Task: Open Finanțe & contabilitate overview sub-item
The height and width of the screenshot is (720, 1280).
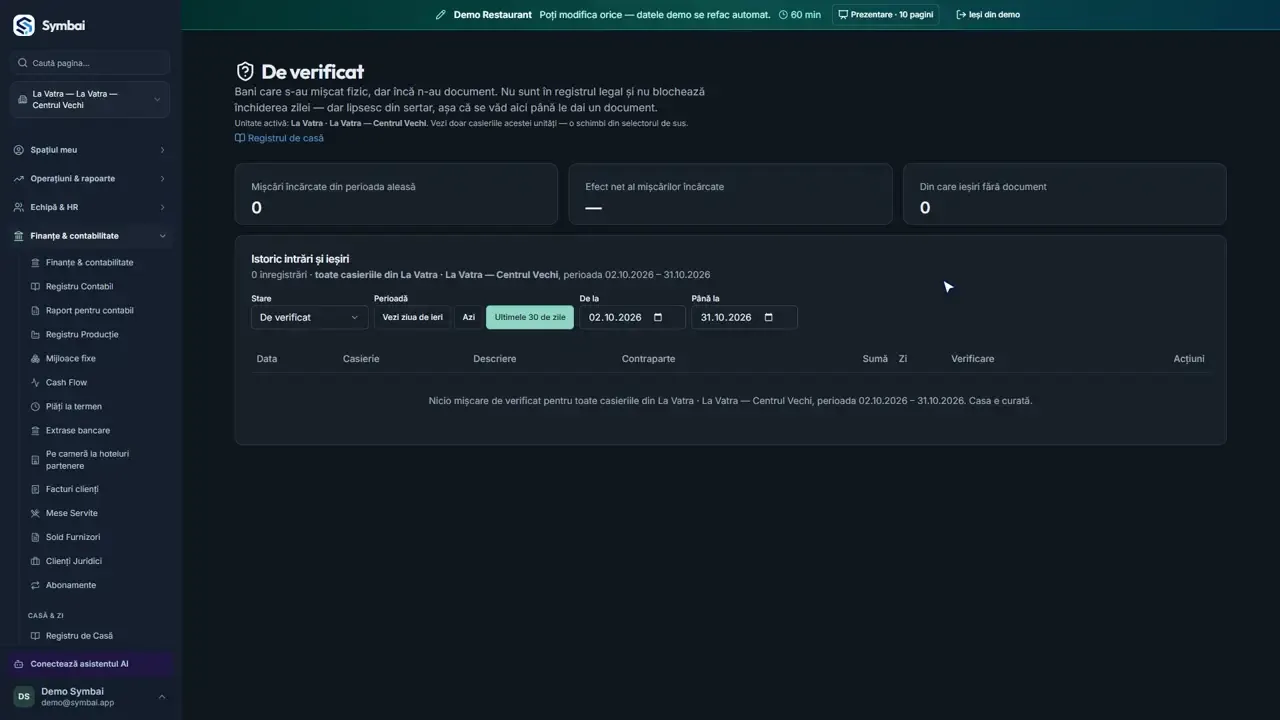Action: [89, 263]
